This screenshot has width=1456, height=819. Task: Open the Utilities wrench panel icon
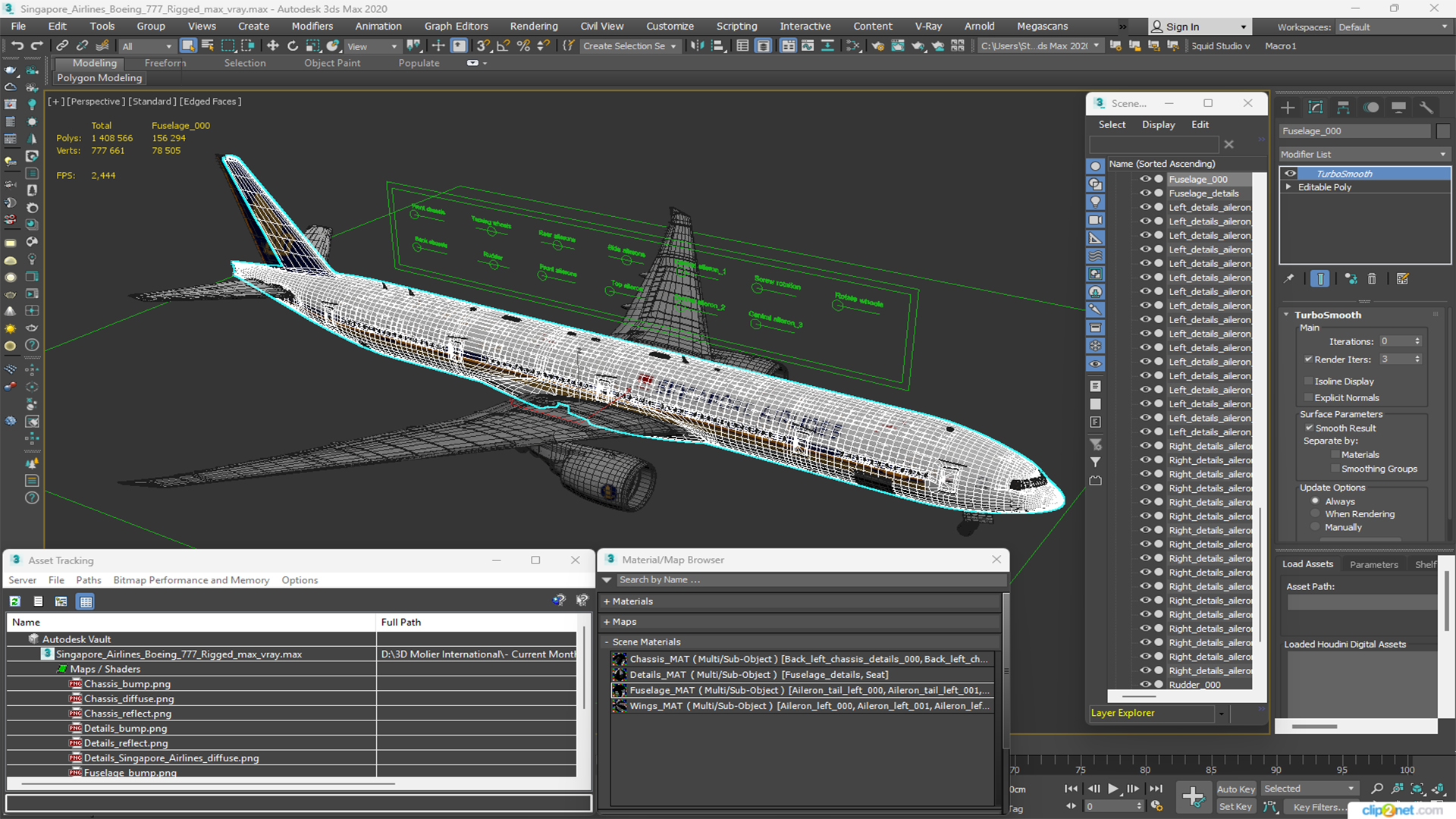click(x=1426, y=108)
